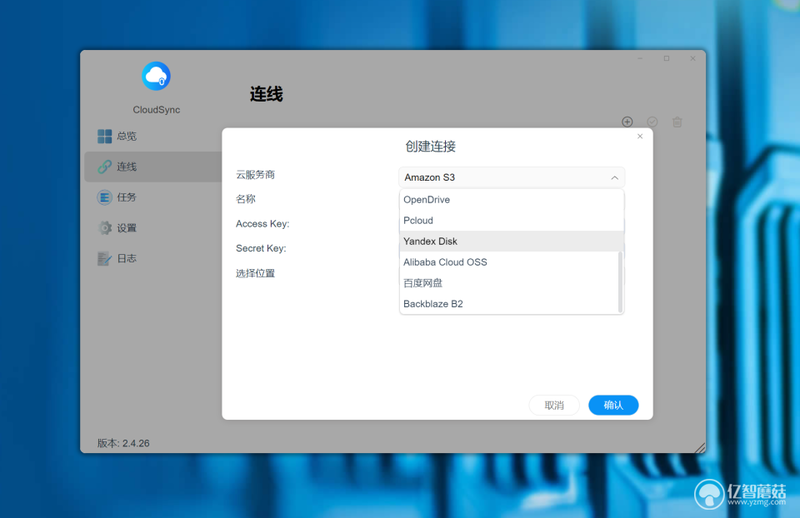Select Backblaze B2 provider option
800x518 pixels.
[x=509, y=304]
